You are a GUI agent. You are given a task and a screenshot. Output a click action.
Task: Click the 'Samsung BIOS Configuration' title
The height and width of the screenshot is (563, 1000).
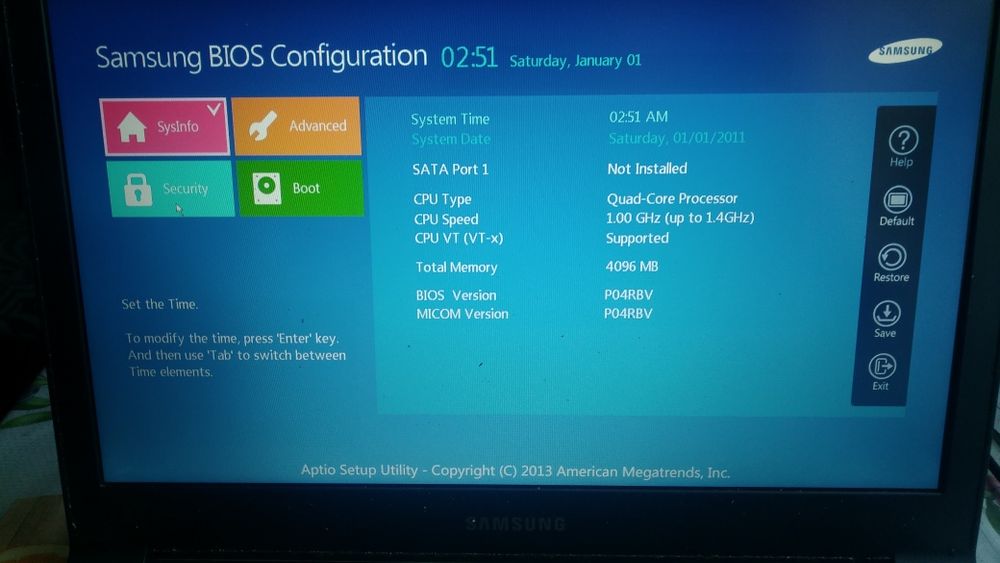(x=261, y=57)
